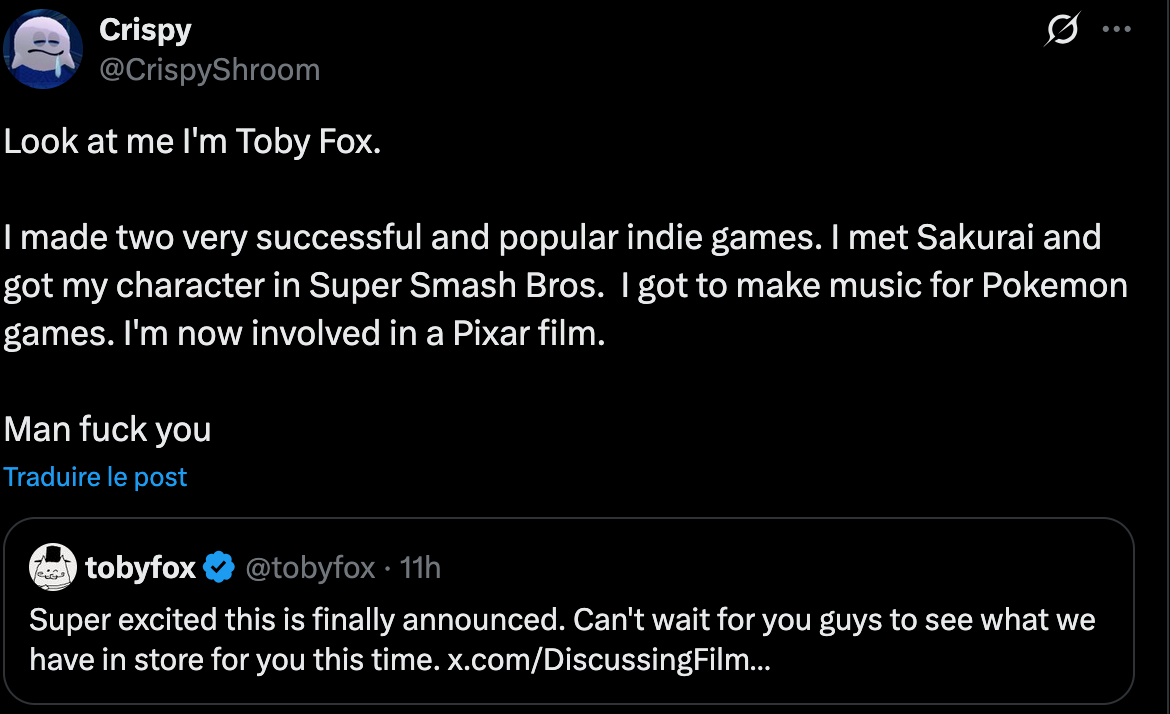1170x714 pixels.
Task: Click the tobyfox display name
Action: click(141, 568)
